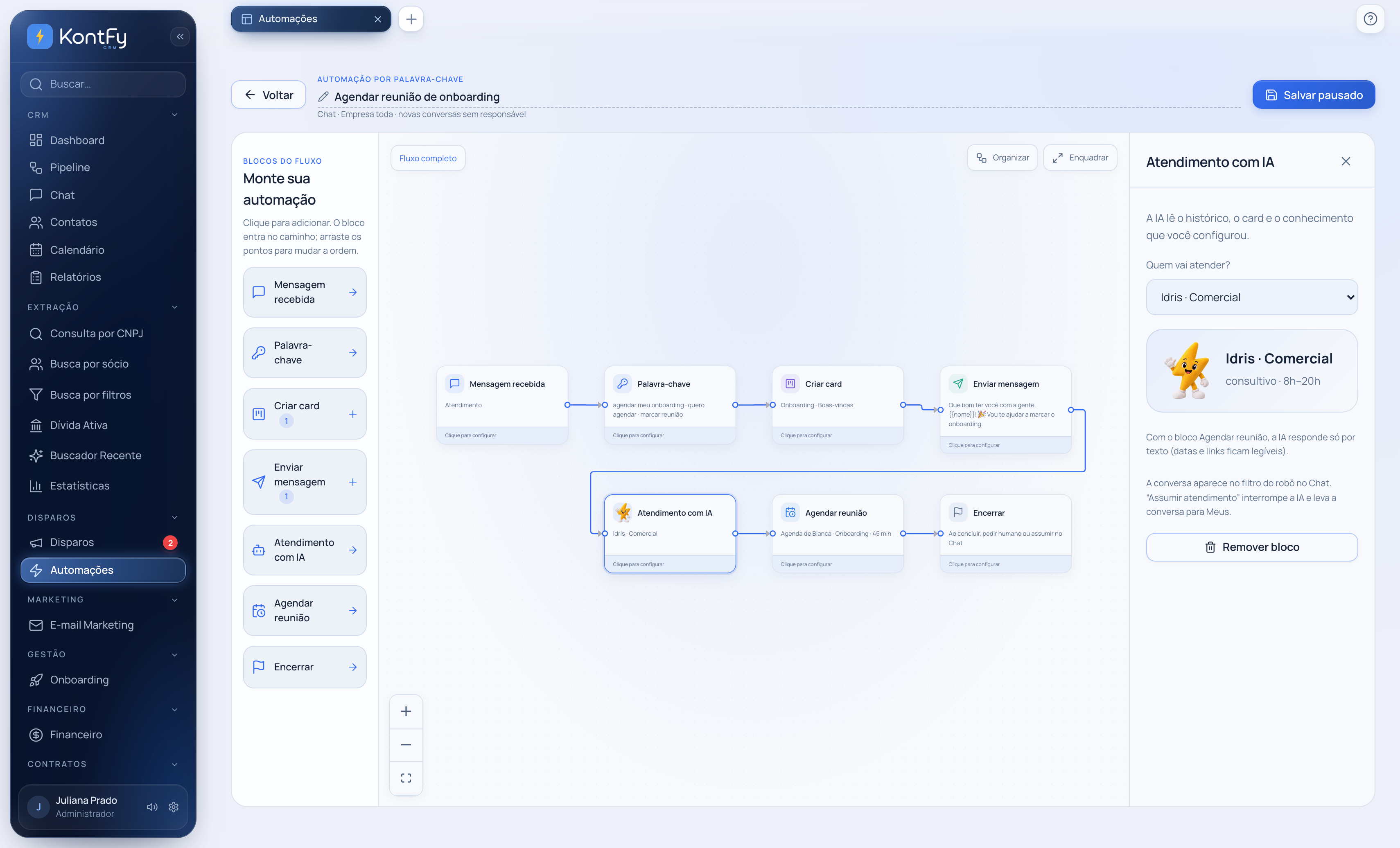This screenshot has width=1400, height=848.
Task: Open Calendário in the sidebar
Action: pyautogui.click(x=103, y=250)
